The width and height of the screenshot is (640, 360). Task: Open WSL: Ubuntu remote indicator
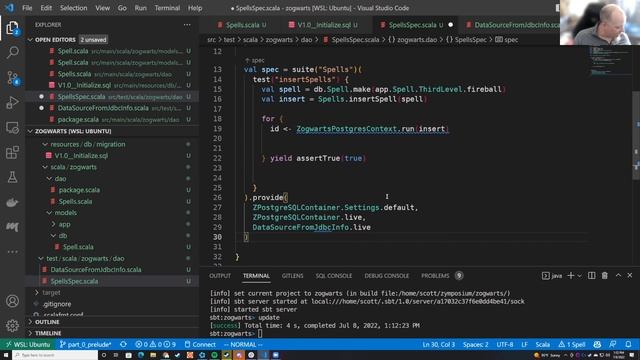(28, 344)
